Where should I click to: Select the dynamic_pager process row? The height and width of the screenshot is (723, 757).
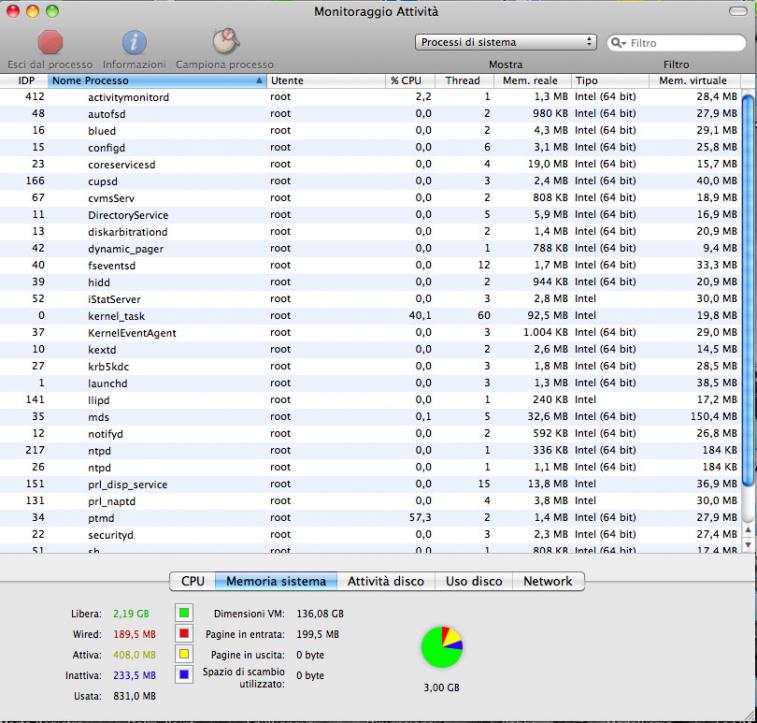point(370,248)
